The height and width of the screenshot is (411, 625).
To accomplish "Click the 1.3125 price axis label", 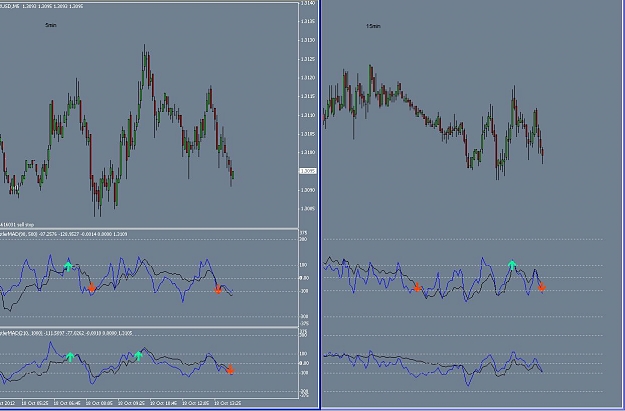I will point(308,59).
